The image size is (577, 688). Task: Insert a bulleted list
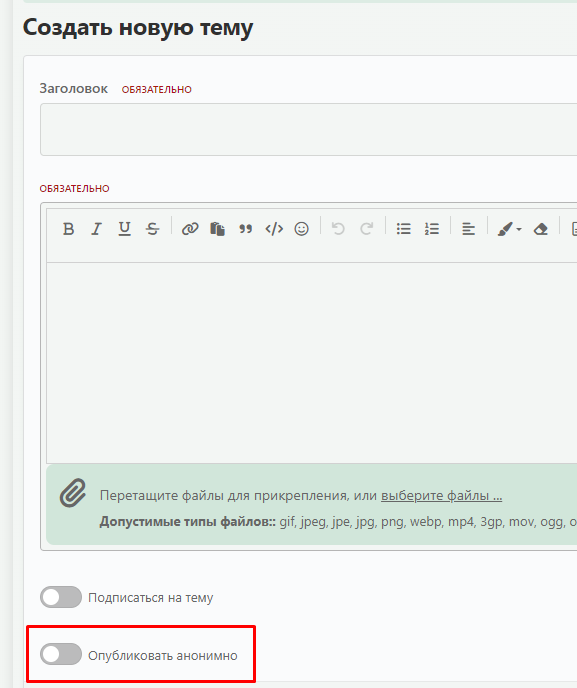(404, 229)
